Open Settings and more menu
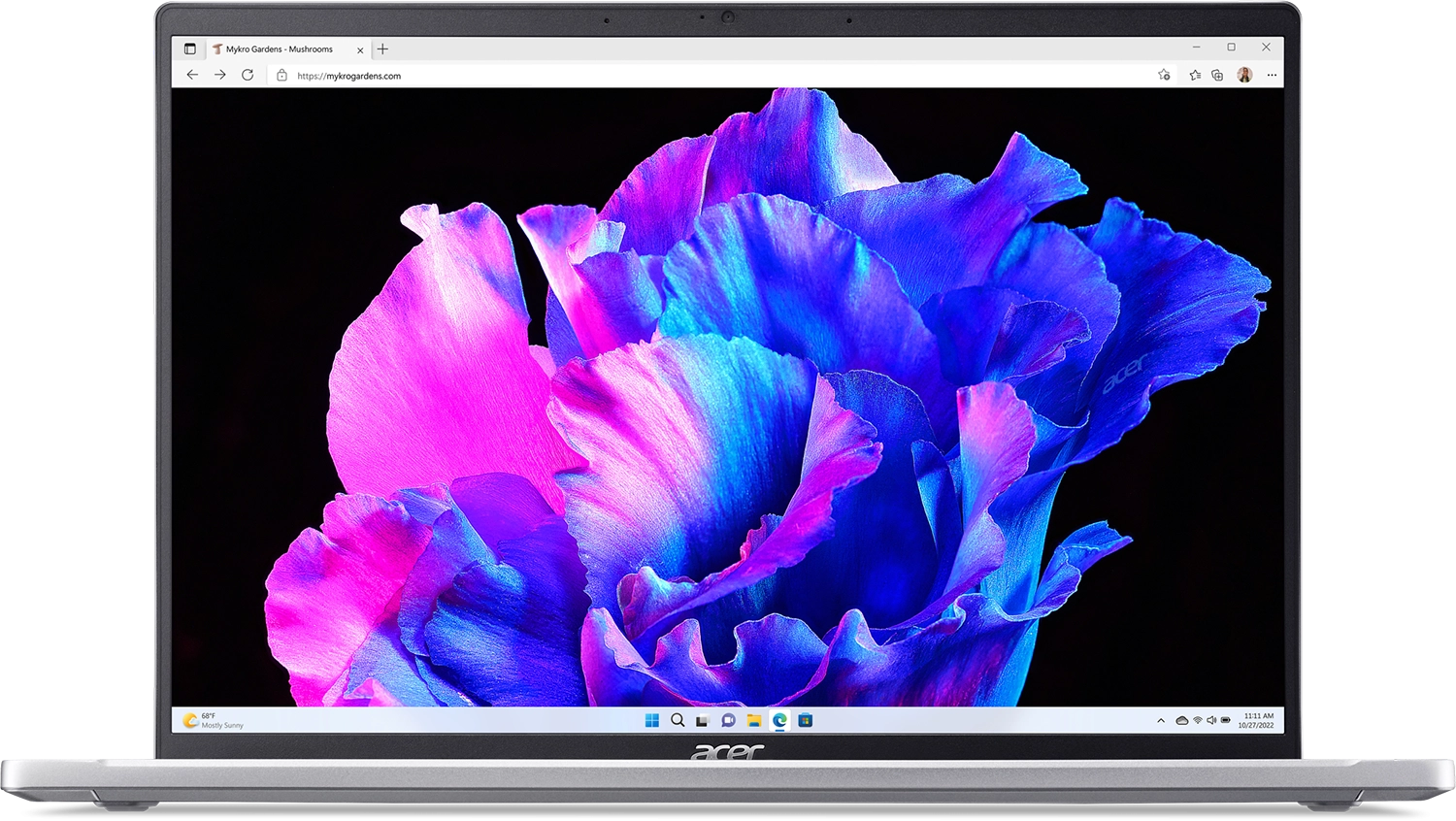 pos(1272,75)
